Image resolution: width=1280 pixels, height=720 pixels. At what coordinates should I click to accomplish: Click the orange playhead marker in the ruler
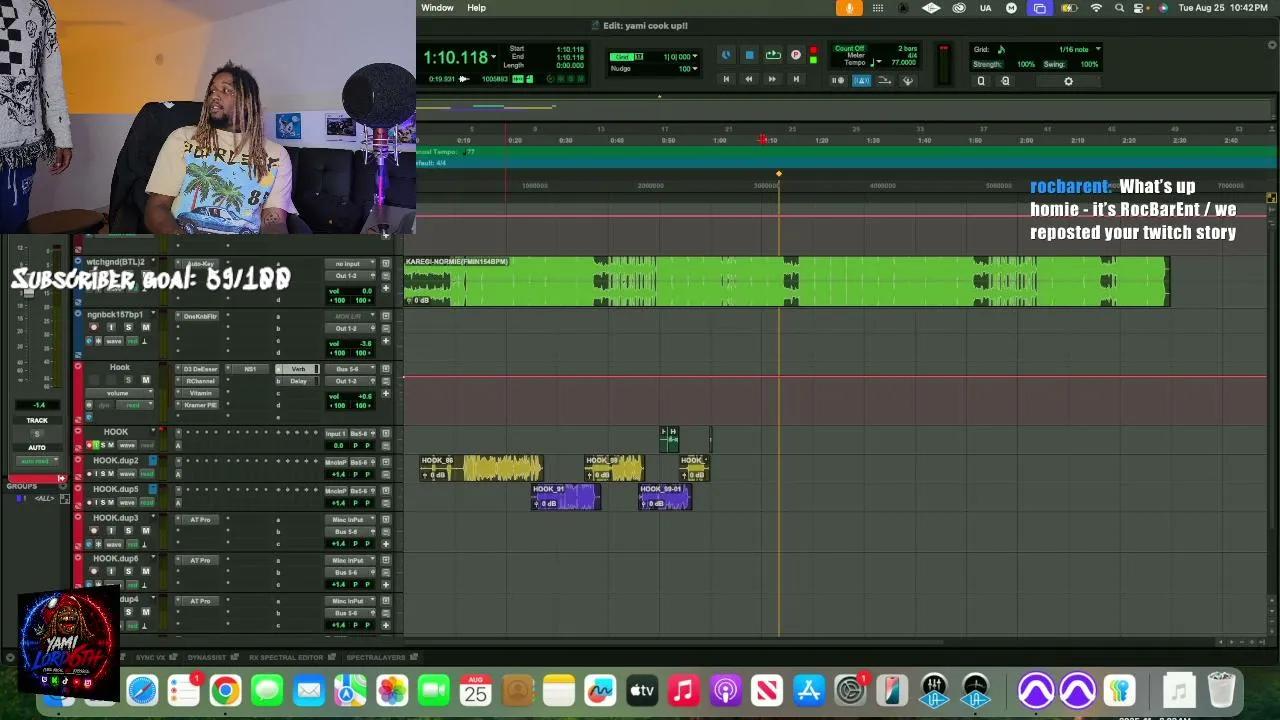click(x=779, y=175)
